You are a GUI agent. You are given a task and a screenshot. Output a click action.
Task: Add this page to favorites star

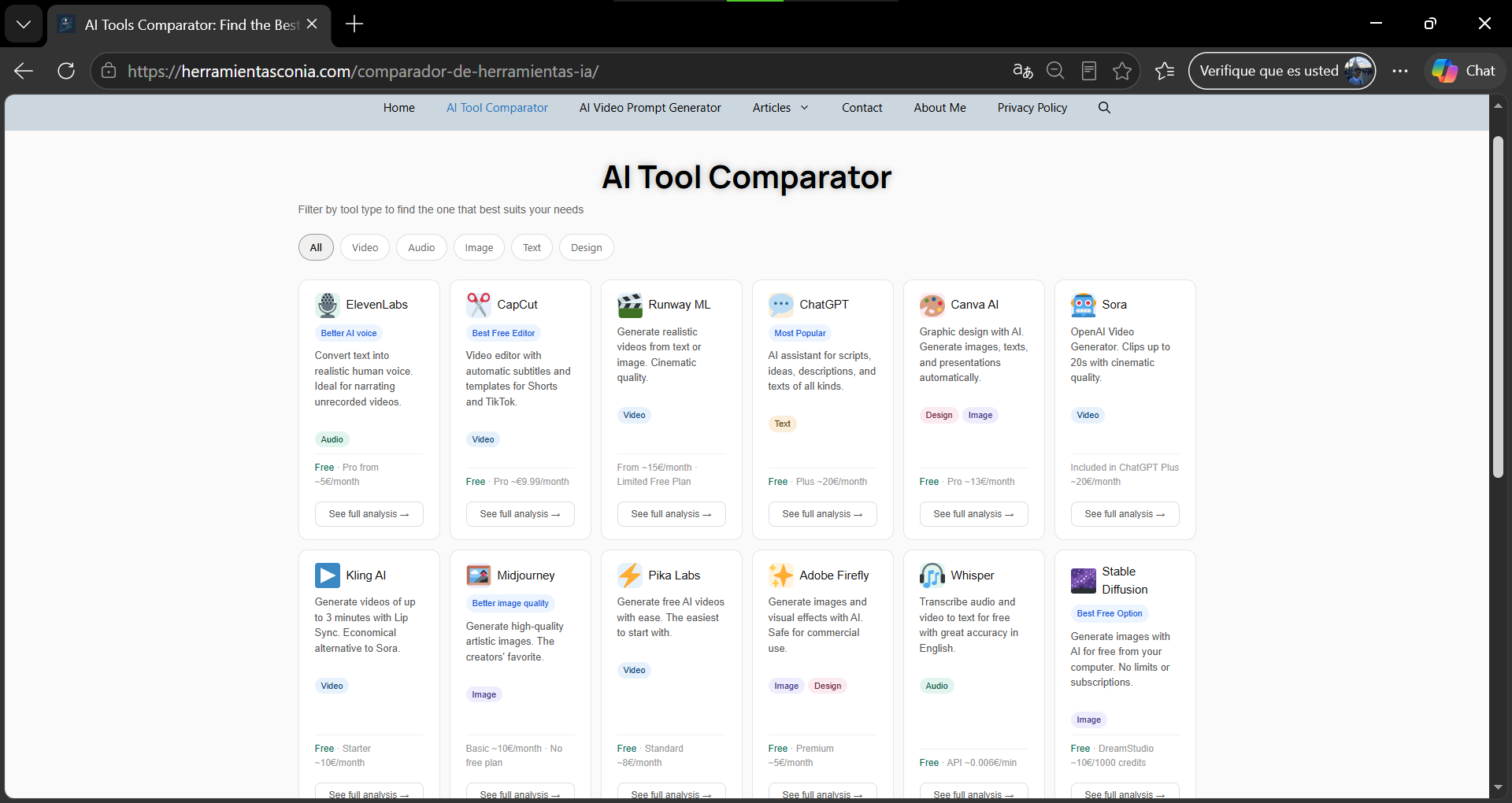point(1122,71)
